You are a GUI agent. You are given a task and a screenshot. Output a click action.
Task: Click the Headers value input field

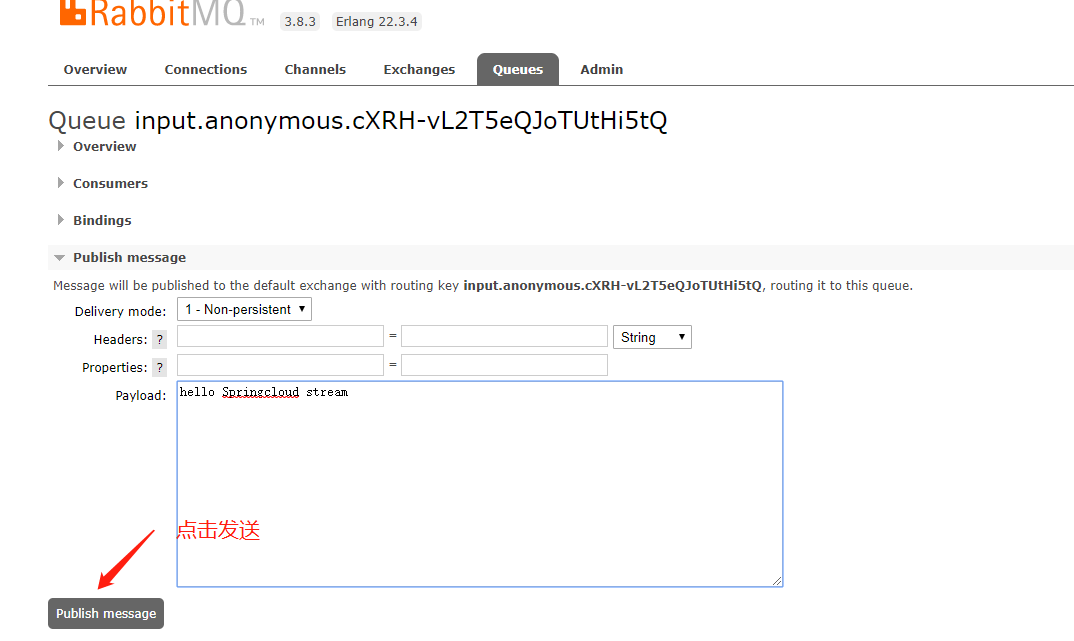[x=504, y=336]
